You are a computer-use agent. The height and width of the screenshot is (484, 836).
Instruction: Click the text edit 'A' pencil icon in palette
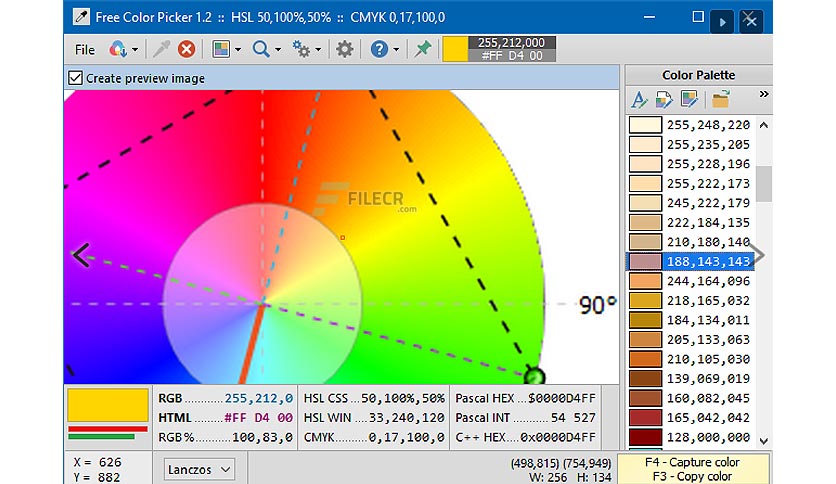pyautogui.click(x=639, y=99)
